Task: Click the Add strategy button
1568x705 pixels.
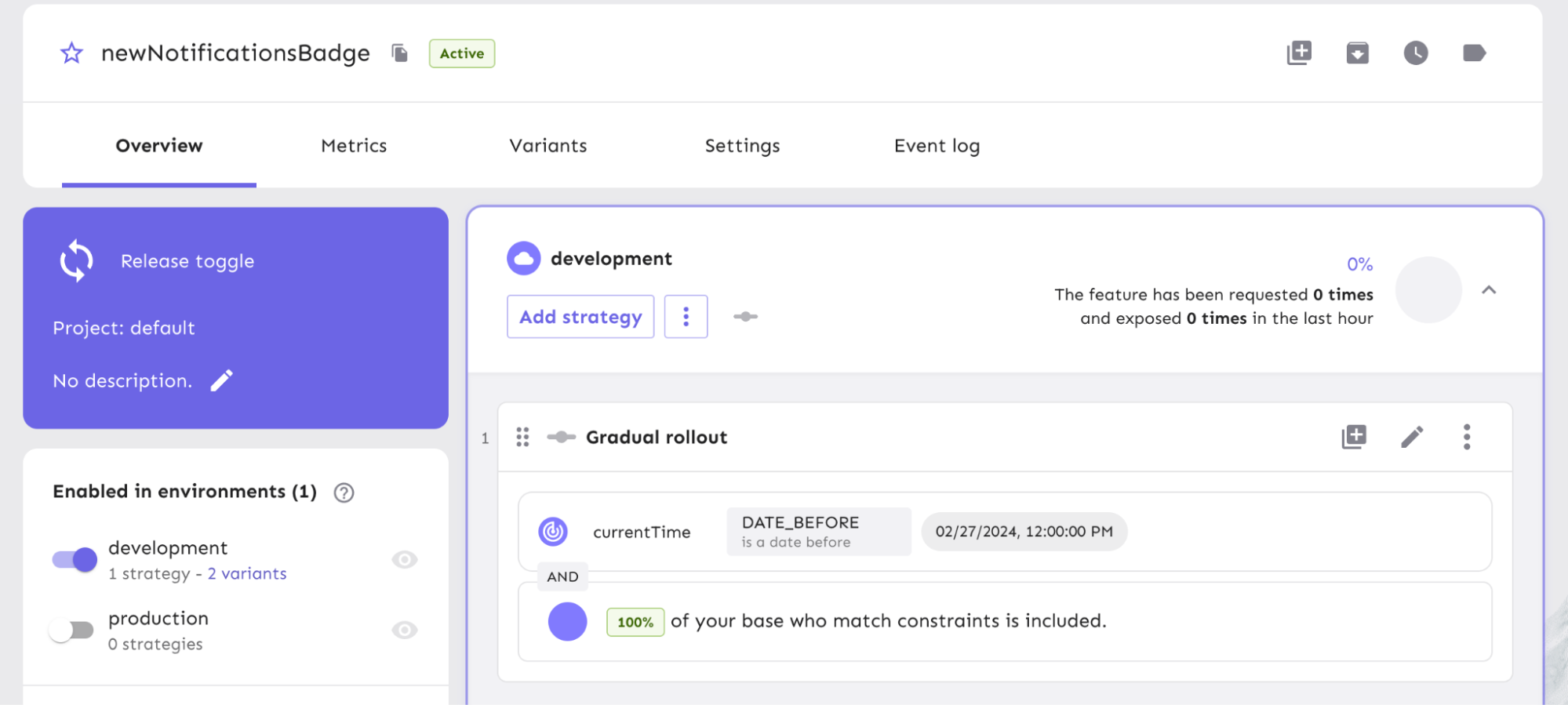Action: [x=580, y=317]
